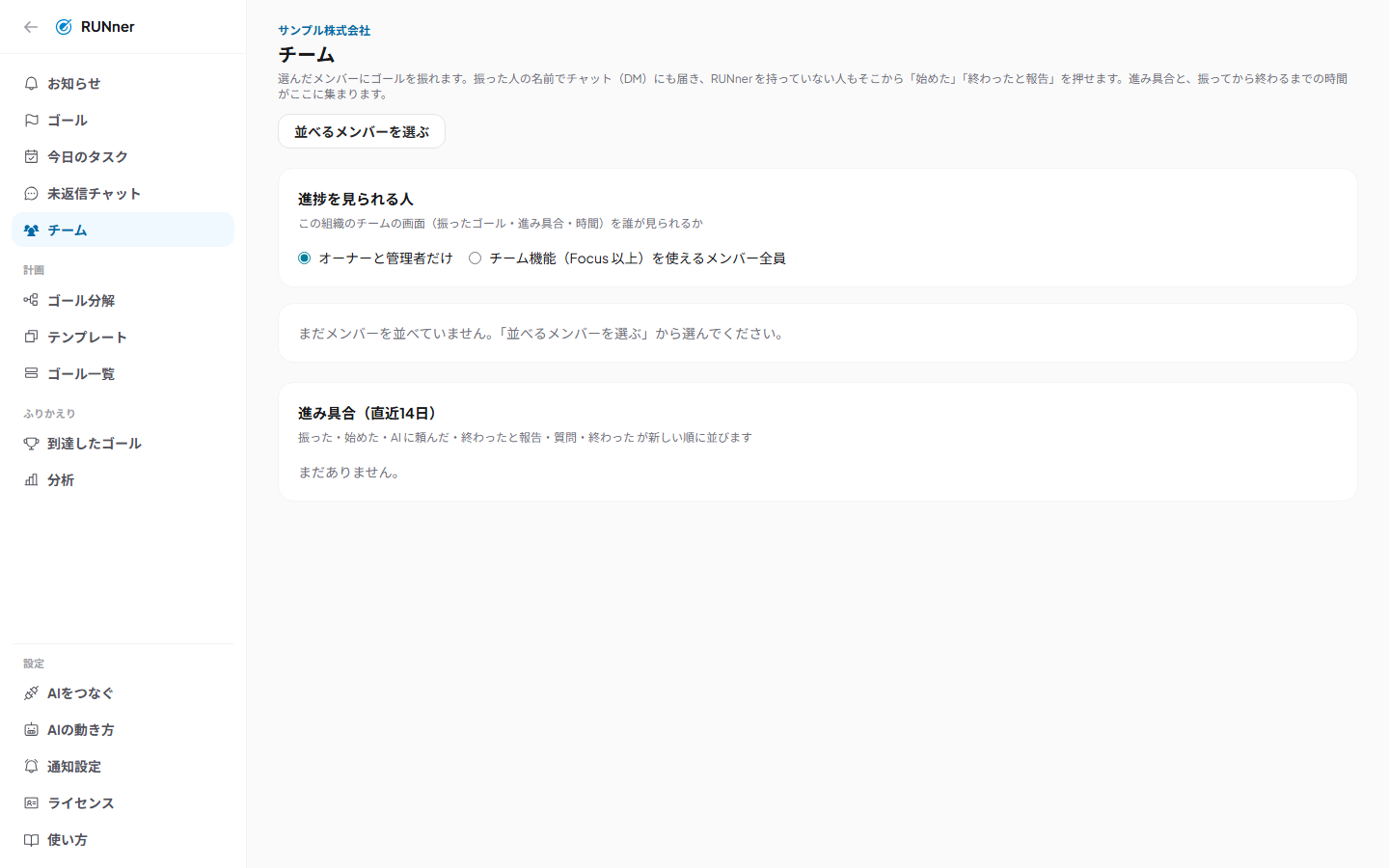This screenshot has height=868, width=1389.
Task: Navigate to 今日のタスク
Action: tap(123, 157)
